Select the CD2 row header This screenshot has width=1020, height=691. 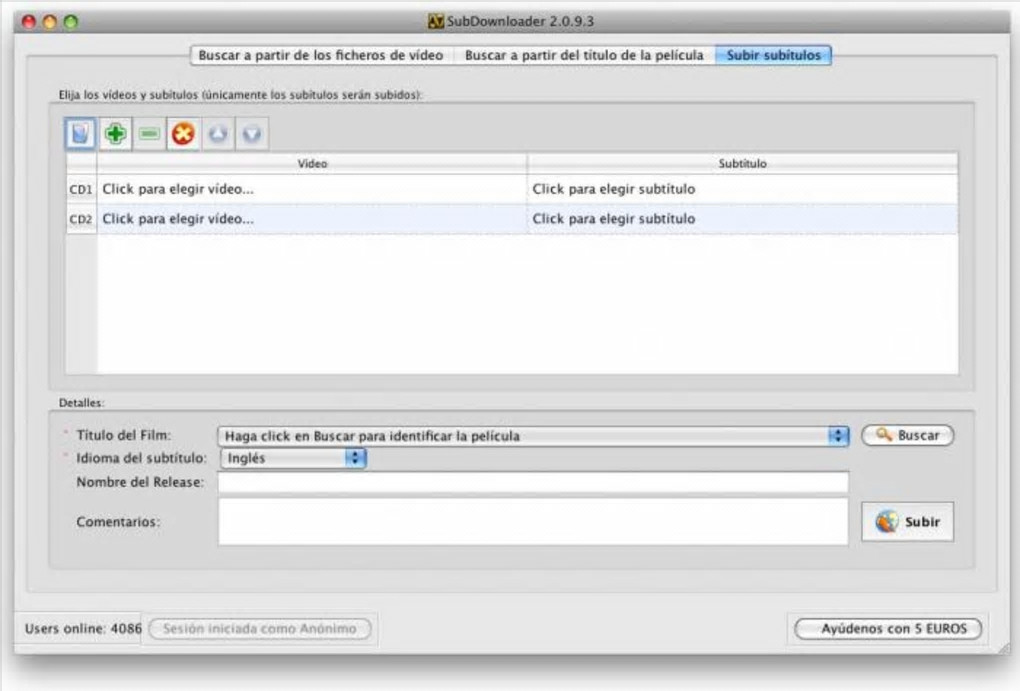(x=81, y=219)
